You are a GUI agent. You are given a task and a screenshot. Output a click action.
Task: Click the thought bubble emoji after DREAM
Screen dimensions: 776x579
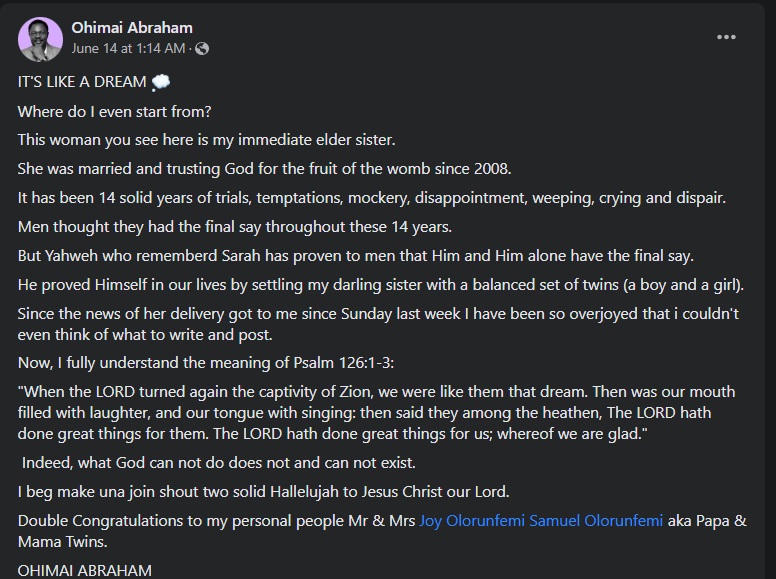pyautogui.click(x=160, y=82)
